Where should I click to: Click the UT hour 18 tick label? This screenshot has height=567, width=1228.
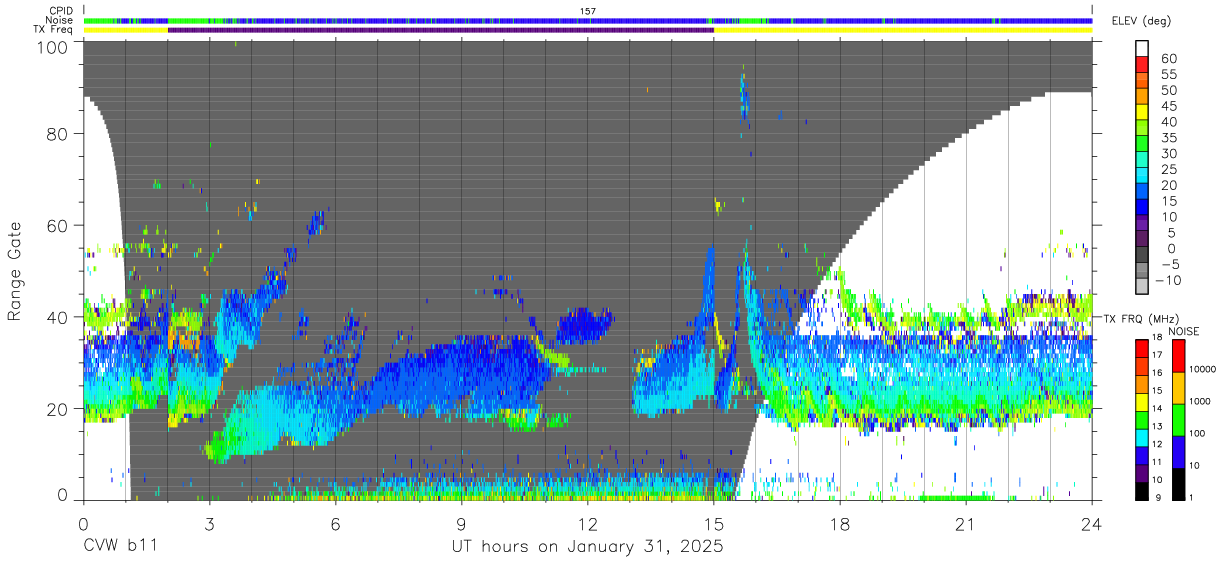point(840,523)
